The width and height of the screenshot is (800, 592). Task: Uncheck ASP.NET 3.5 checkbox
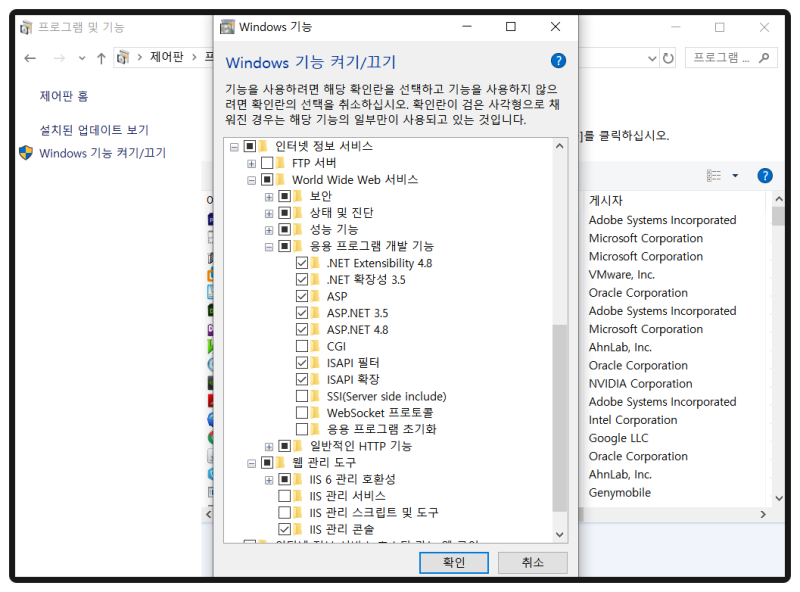click(302, 313)
